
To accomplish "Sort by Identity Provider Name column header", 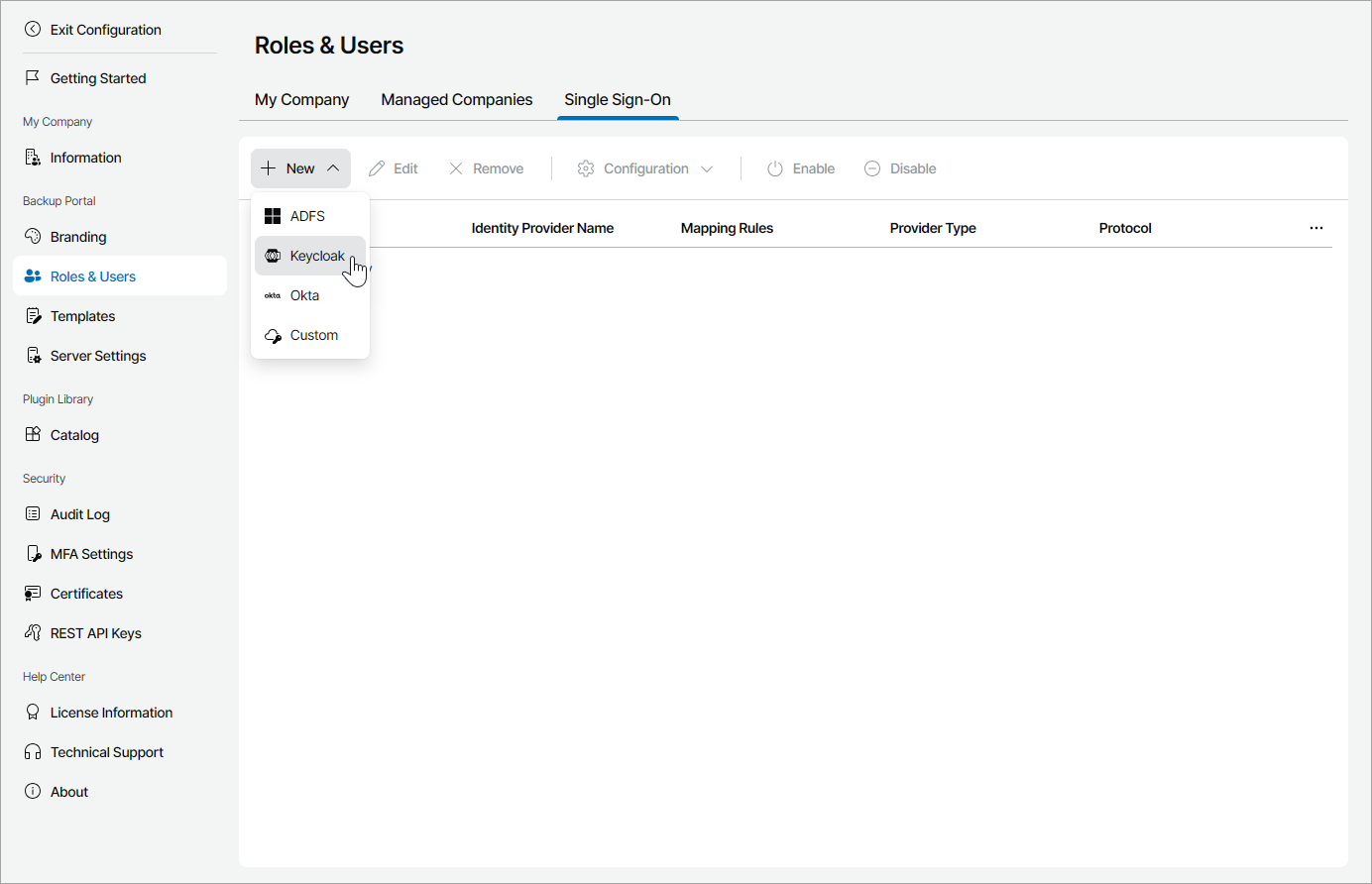I will coord(542,228).
